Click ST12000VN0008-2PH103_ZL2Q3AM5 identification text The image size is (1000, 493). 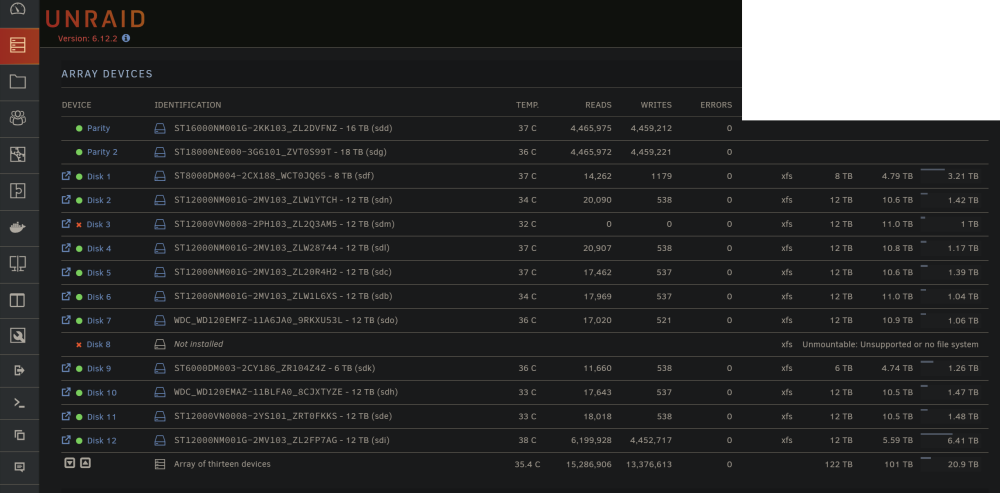284,224
